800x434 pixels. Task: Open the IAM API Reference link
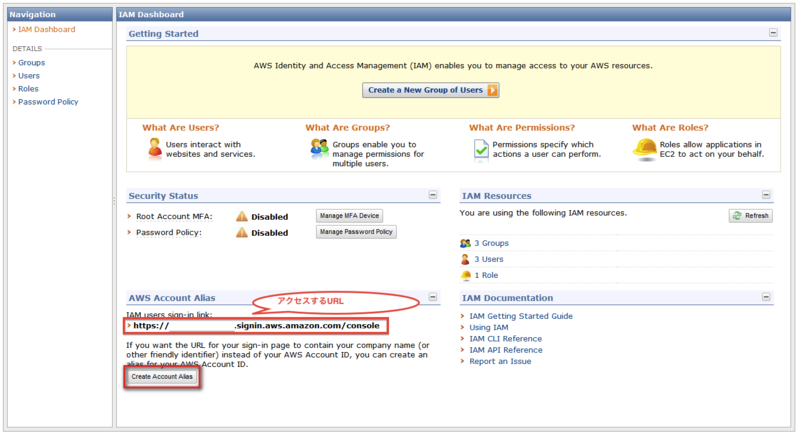click(506, 350)
